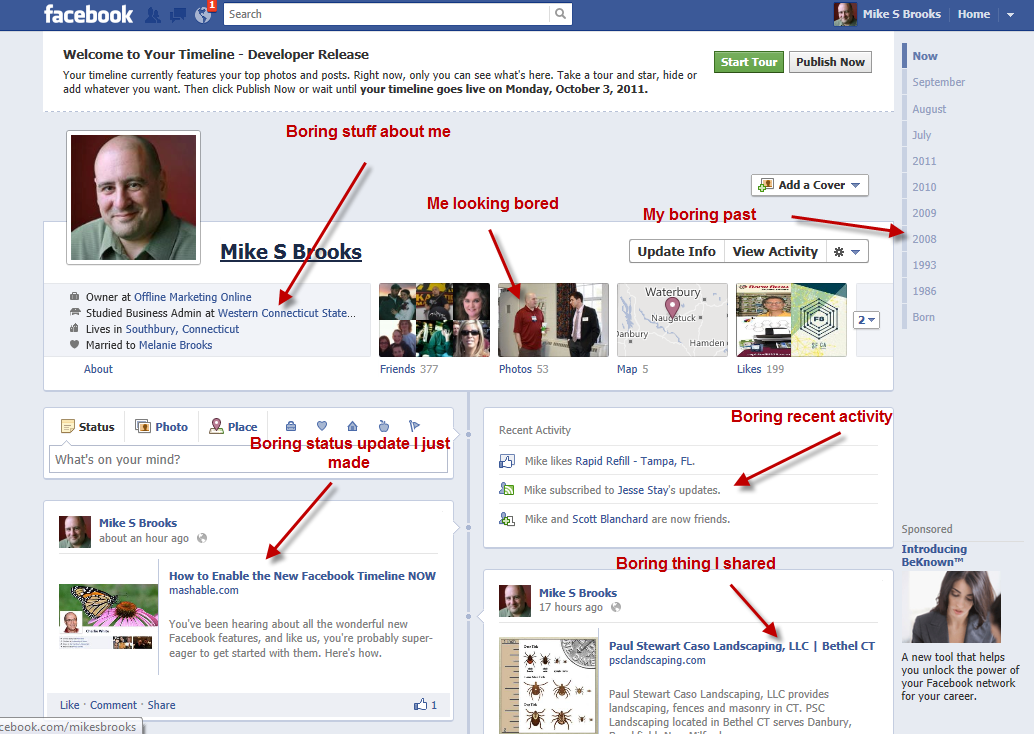Screen dimensions: 1034x734
Task: Open messages icon in top bar
Action: (178, 15)
